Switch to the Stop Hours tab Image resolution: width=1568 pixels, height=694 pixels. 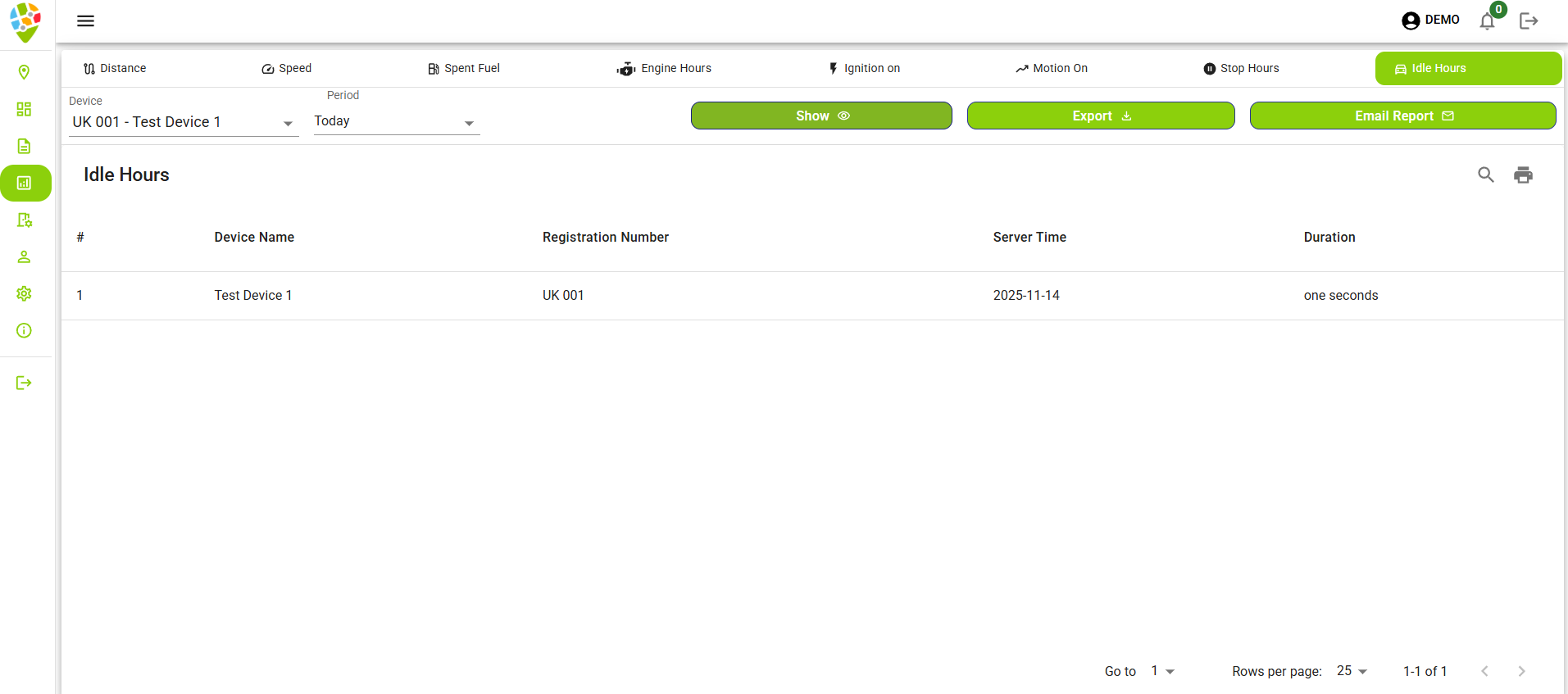[1241, 68]
